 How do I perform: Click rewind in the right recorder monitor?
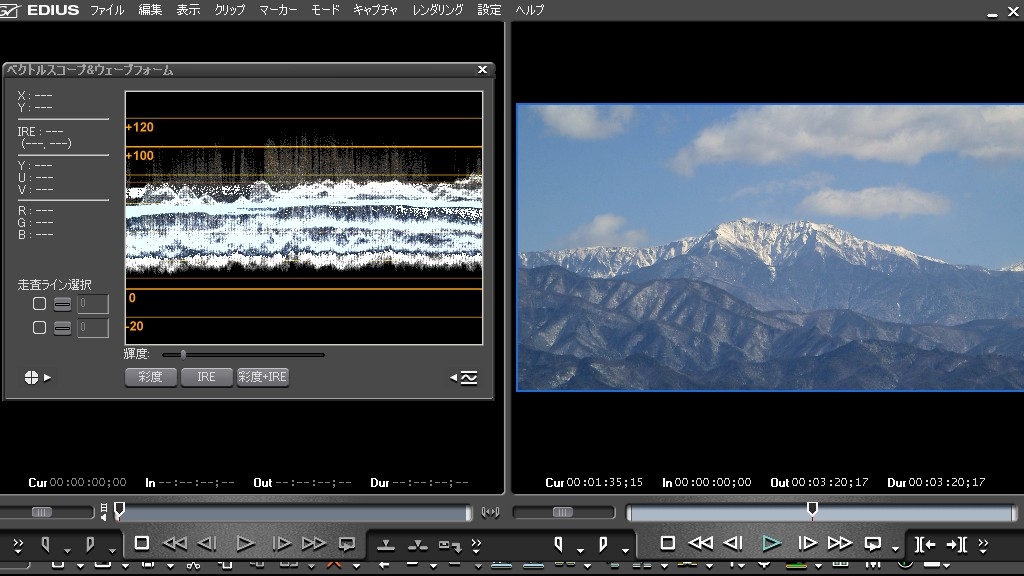pyautogui.click(x=700, y=543)
